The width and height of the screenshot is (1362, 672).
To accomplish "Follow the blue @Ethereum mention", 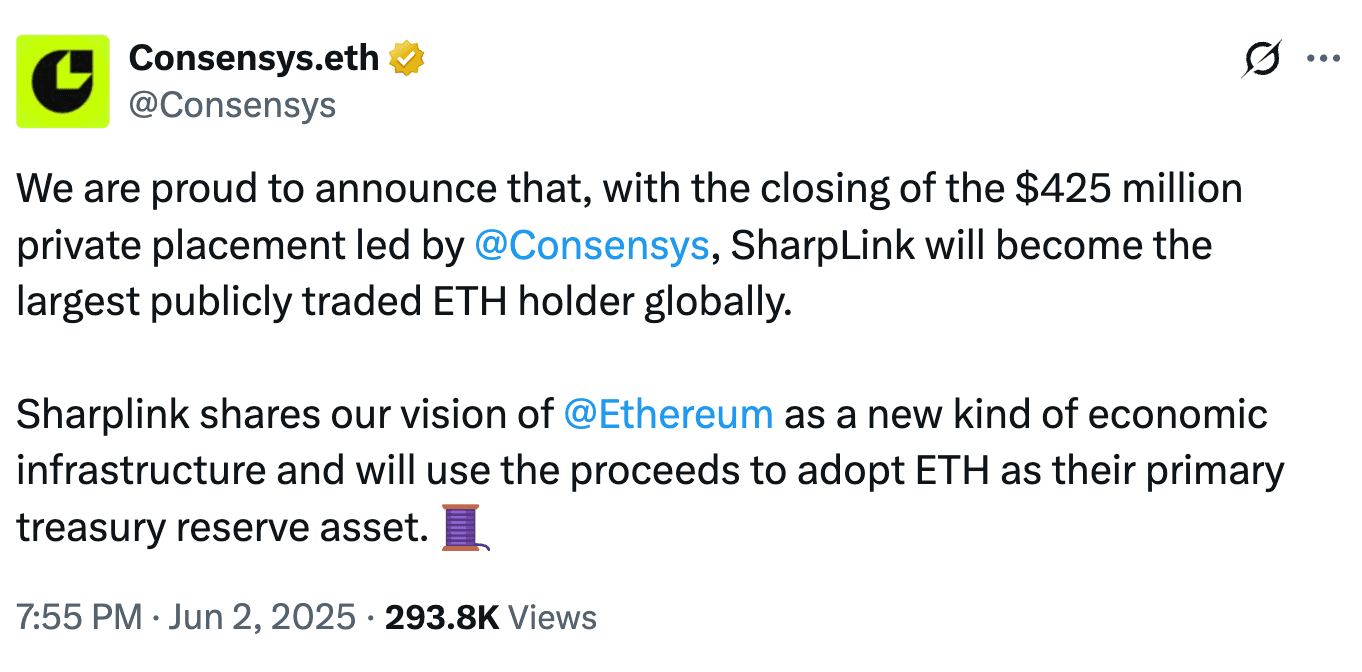I will (x=668, y=414).
